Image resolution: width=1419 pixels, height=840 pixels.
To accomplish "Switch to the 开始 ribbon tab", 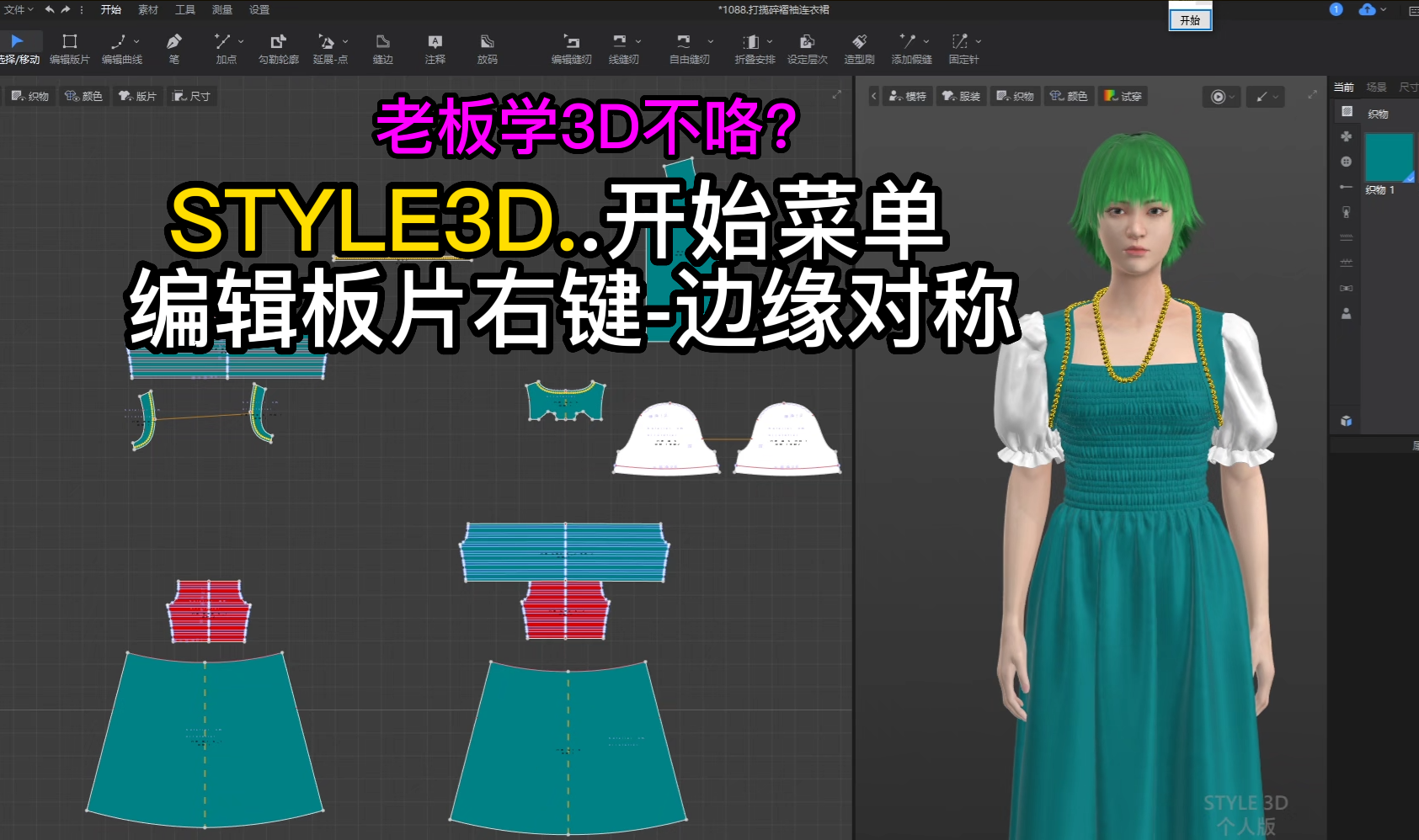I will pos(111,9).
